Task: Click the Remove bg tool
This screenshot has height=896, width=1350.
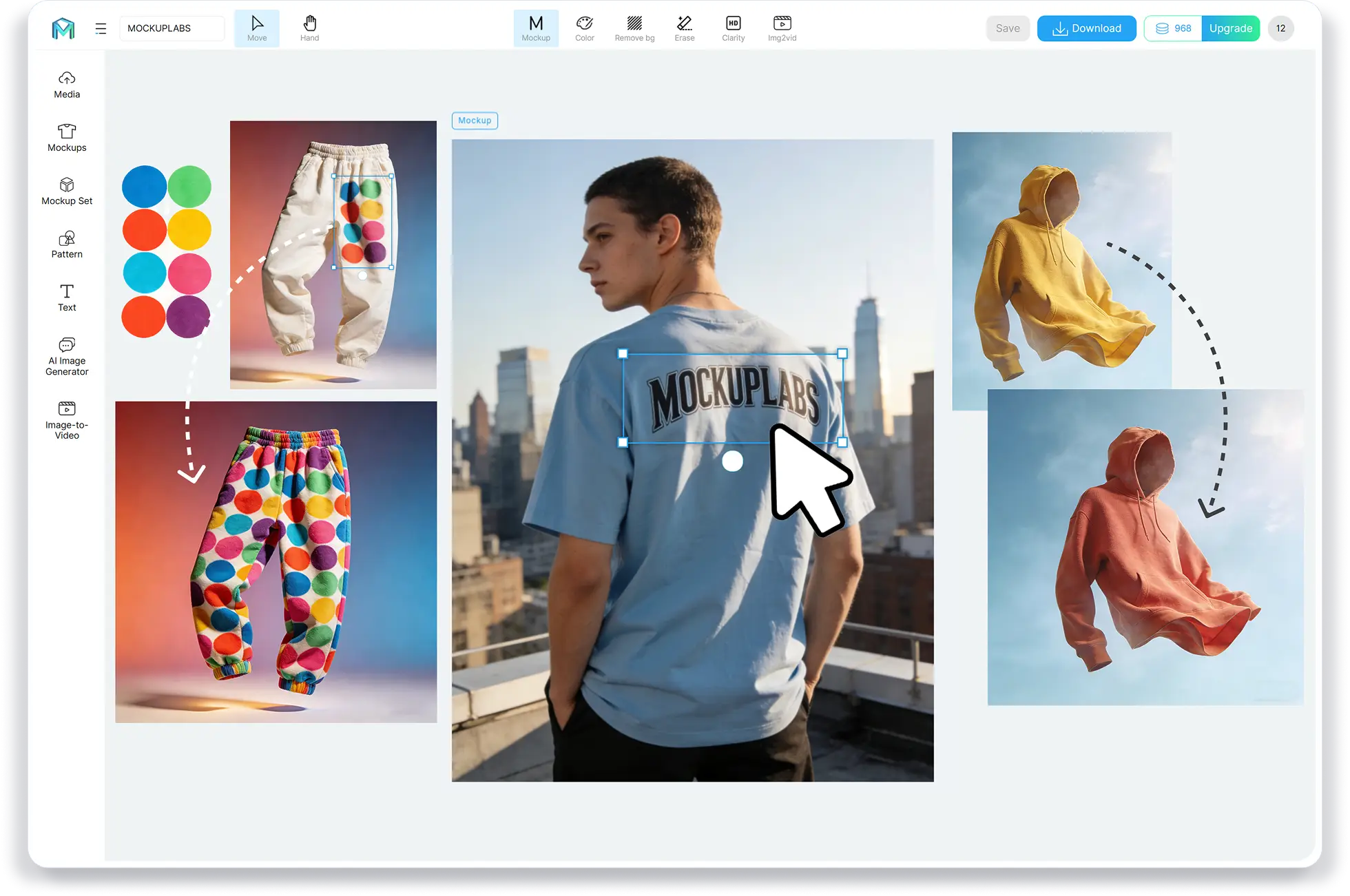Action: tap(634, 28)
